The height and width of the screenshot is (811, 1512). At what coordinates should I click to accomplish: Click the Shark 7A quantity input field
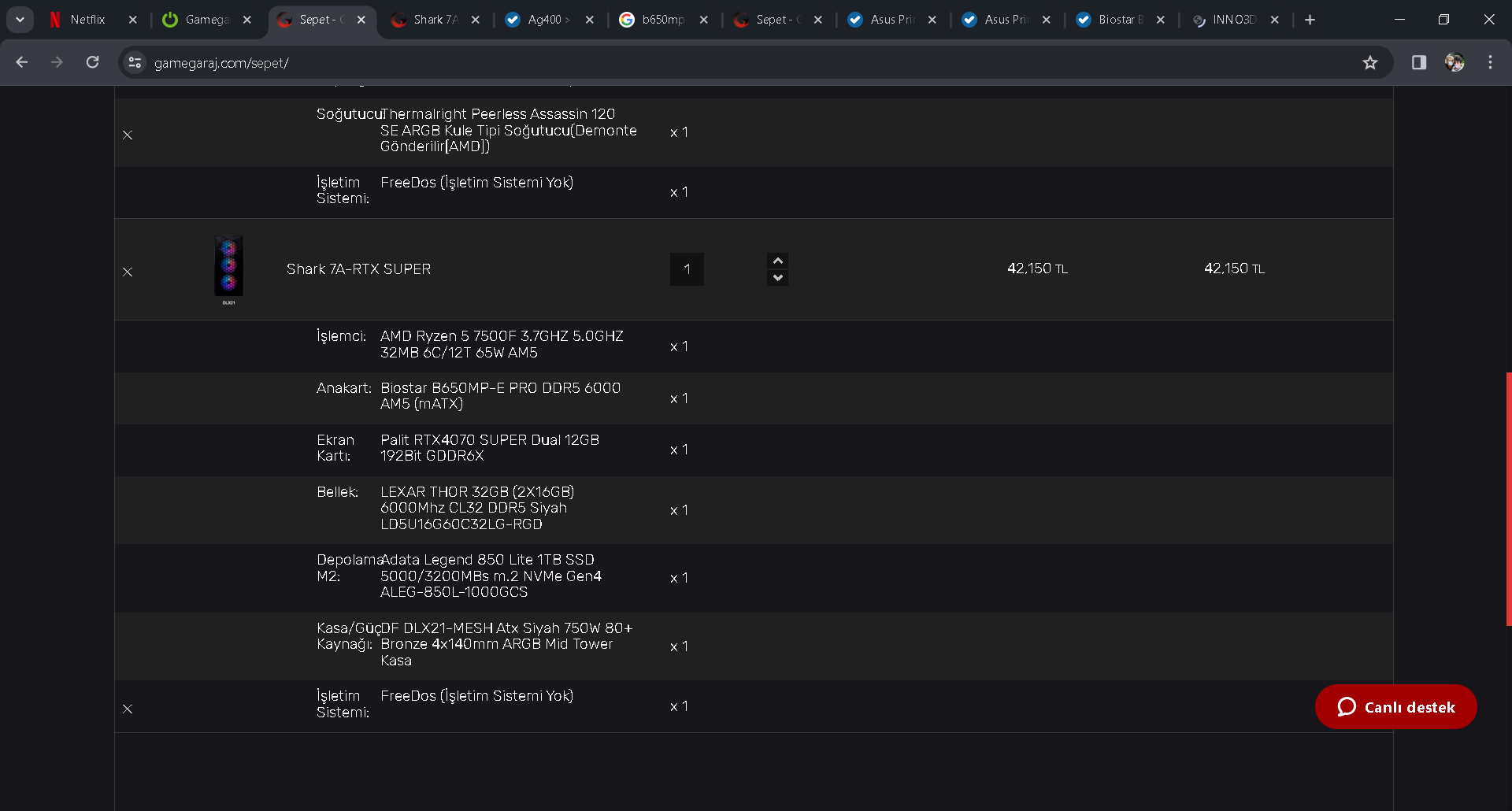pos(687,269)
